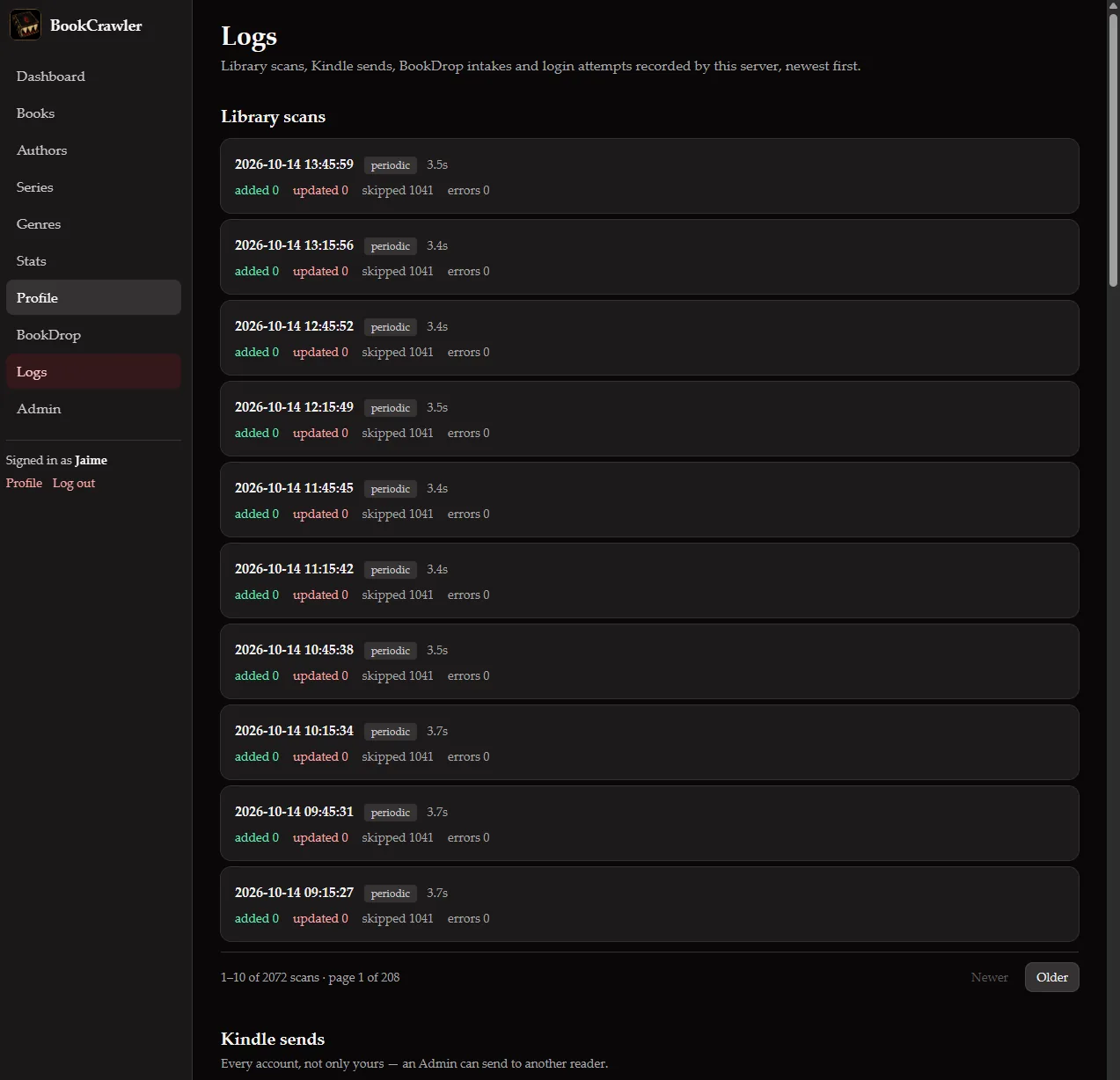Click the BookCrawler logo icon
Viewport: 1120px width, 1080px height.
[x=26, y=25]
